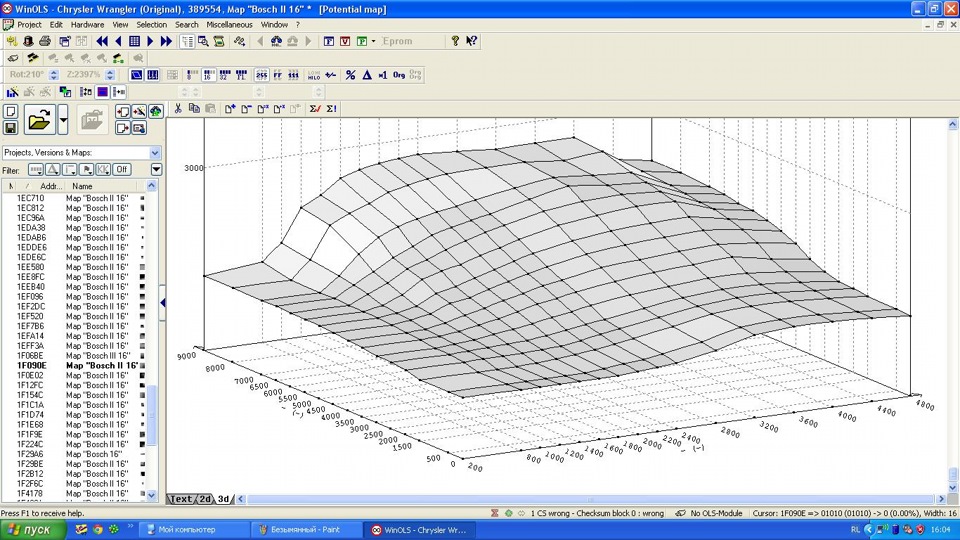This screenshot has height=540, width=960.
Task: Click the yellow question mark help icon
Action: pyautogui.click(x=455, y=41)
